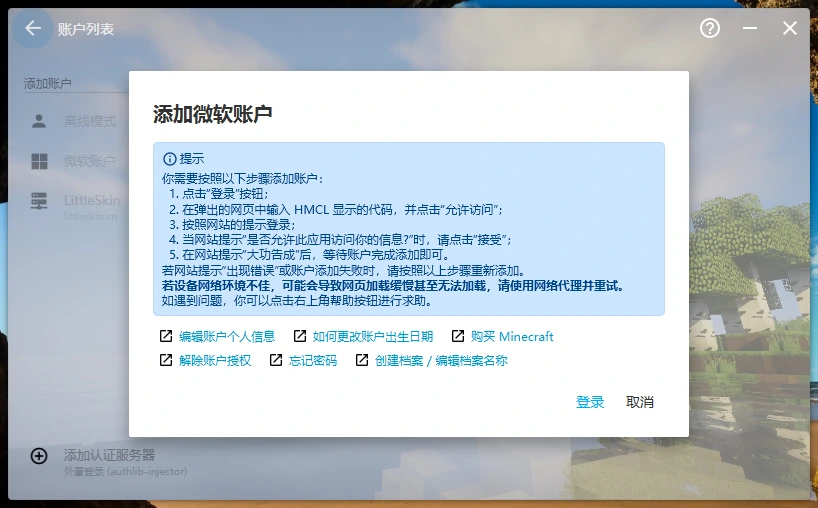Image resolution: width=818 pixels, height=508 pixels.
Task: Open the 编辑账户个人信息 link
Action: (x=227, y=336)
